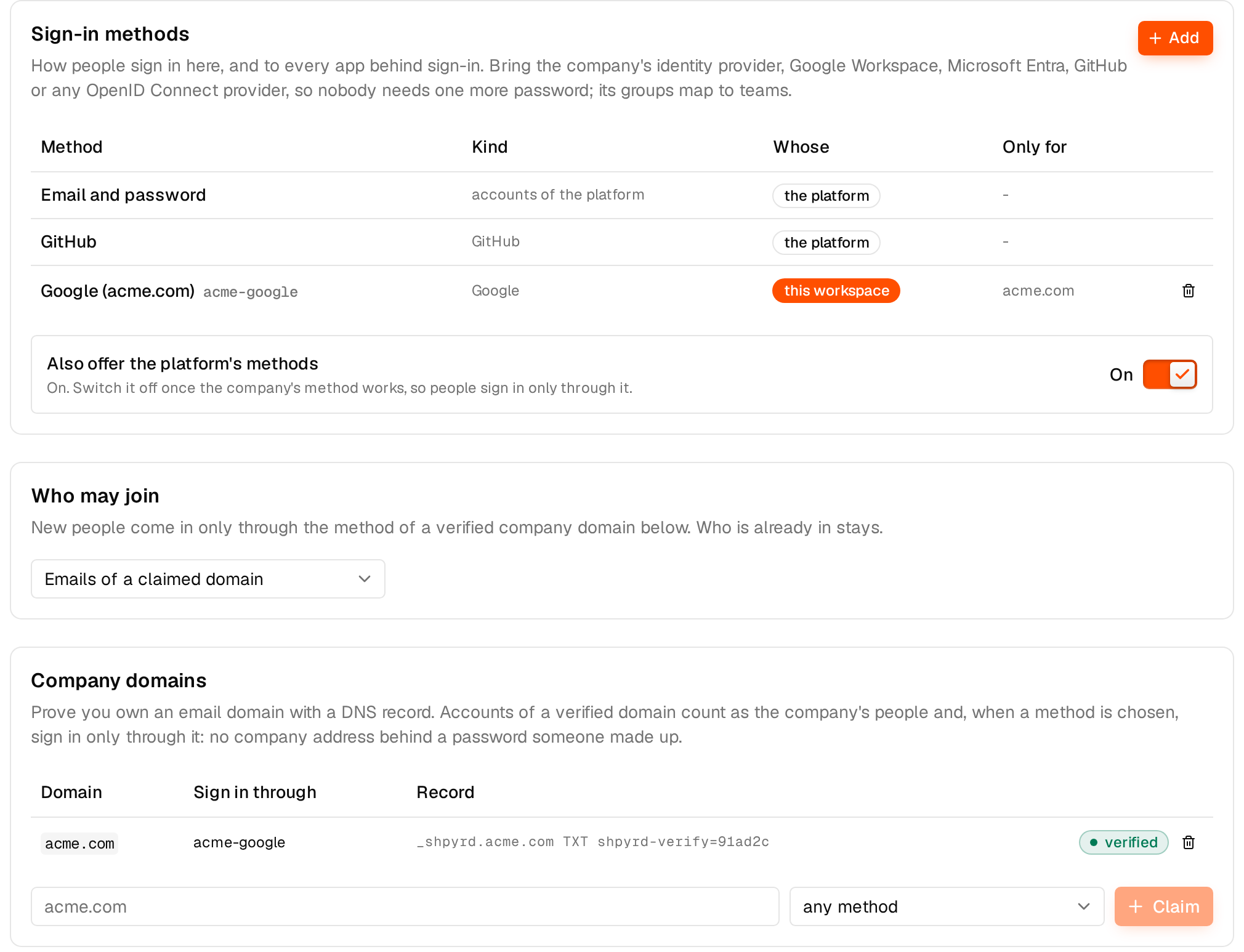Delete the acme.com company domain row
The height and width of the screenshot is (952, 1244).
click(1189, 842)
